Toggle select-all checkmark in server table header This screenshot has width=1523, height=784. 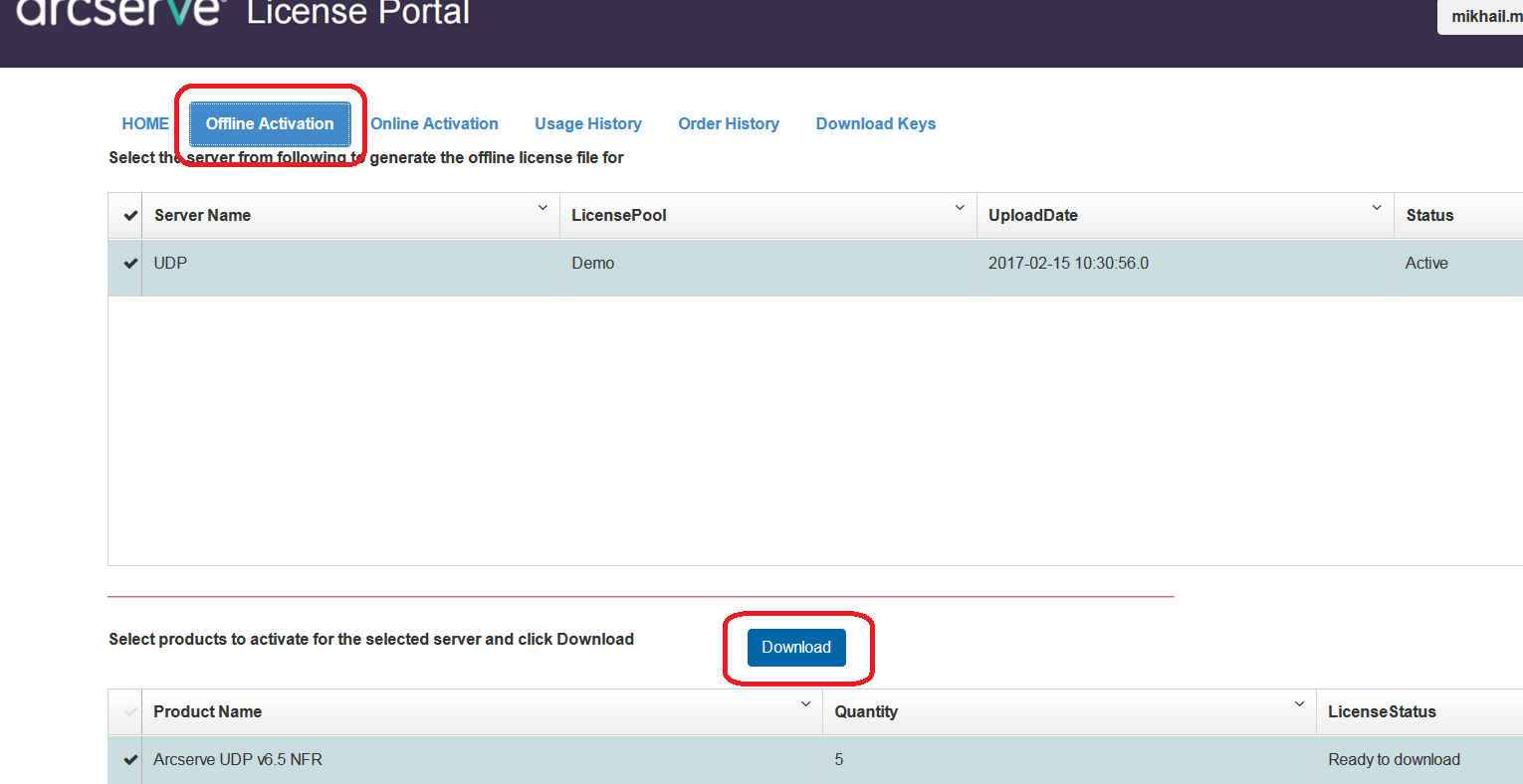[x=129, y=215]
